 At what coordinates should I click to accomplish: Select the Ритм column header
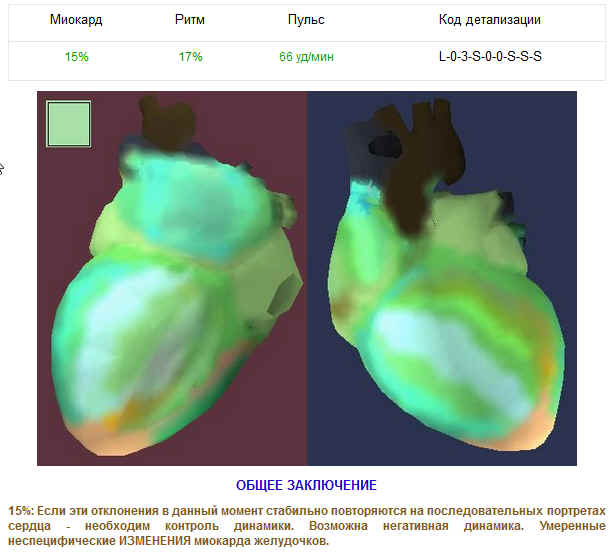(x=190, y=20)
